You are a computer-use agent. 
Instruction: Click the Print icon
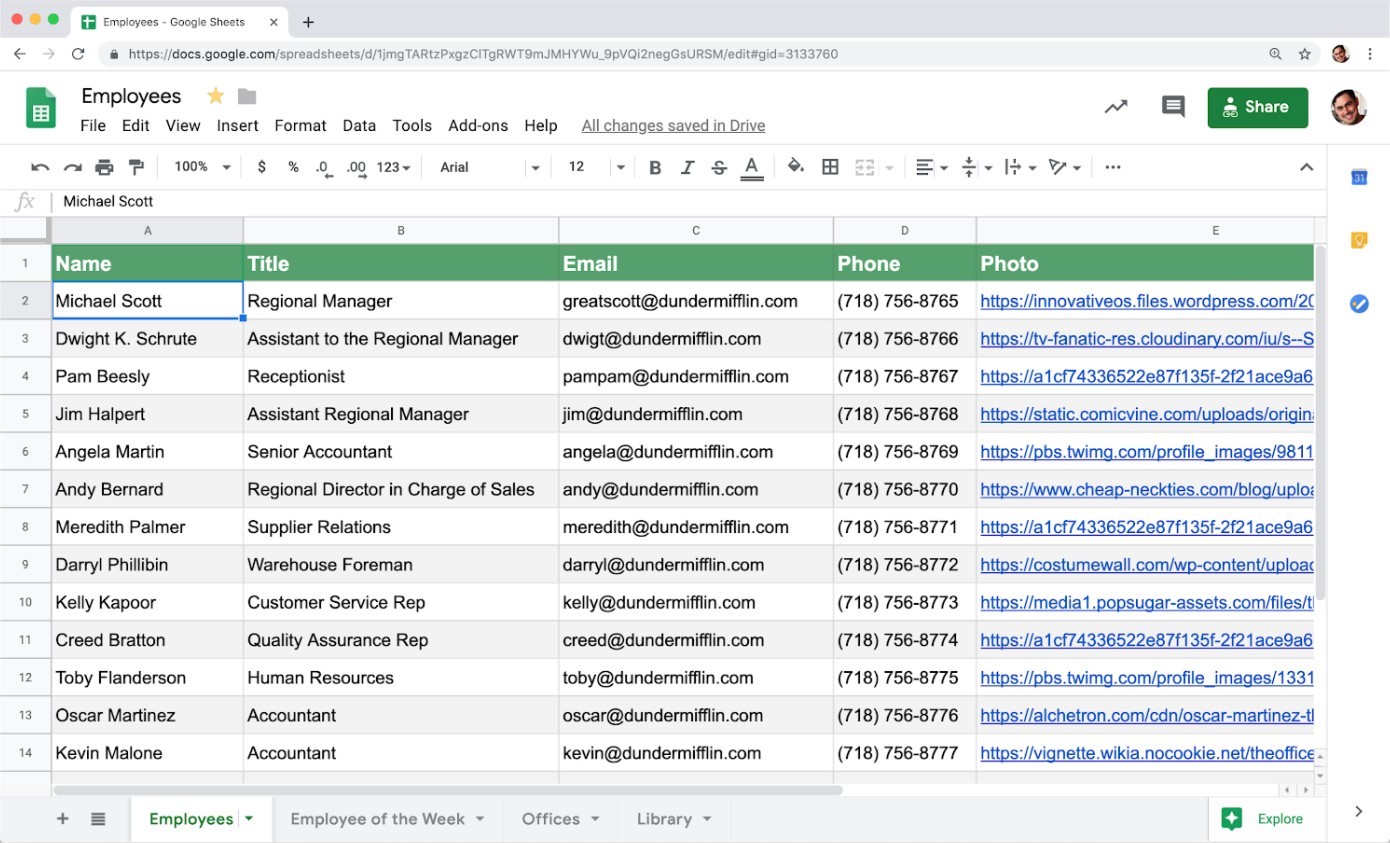point(104,167)
